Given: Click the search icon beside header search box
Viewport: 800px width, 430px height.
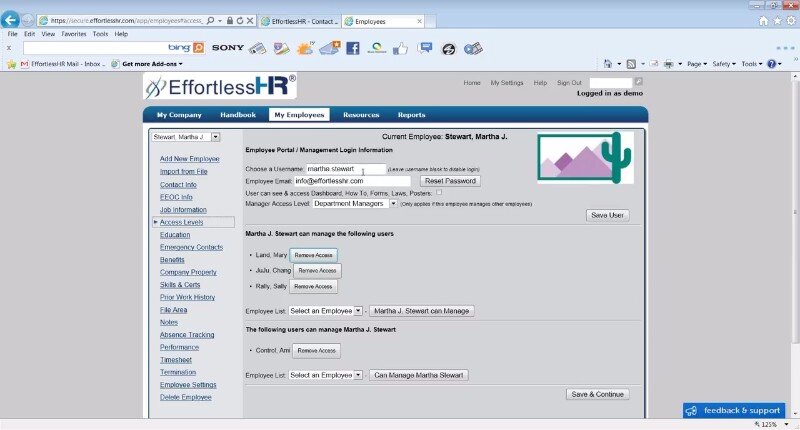Looking at the screenshot, I should tap(639, 82).
